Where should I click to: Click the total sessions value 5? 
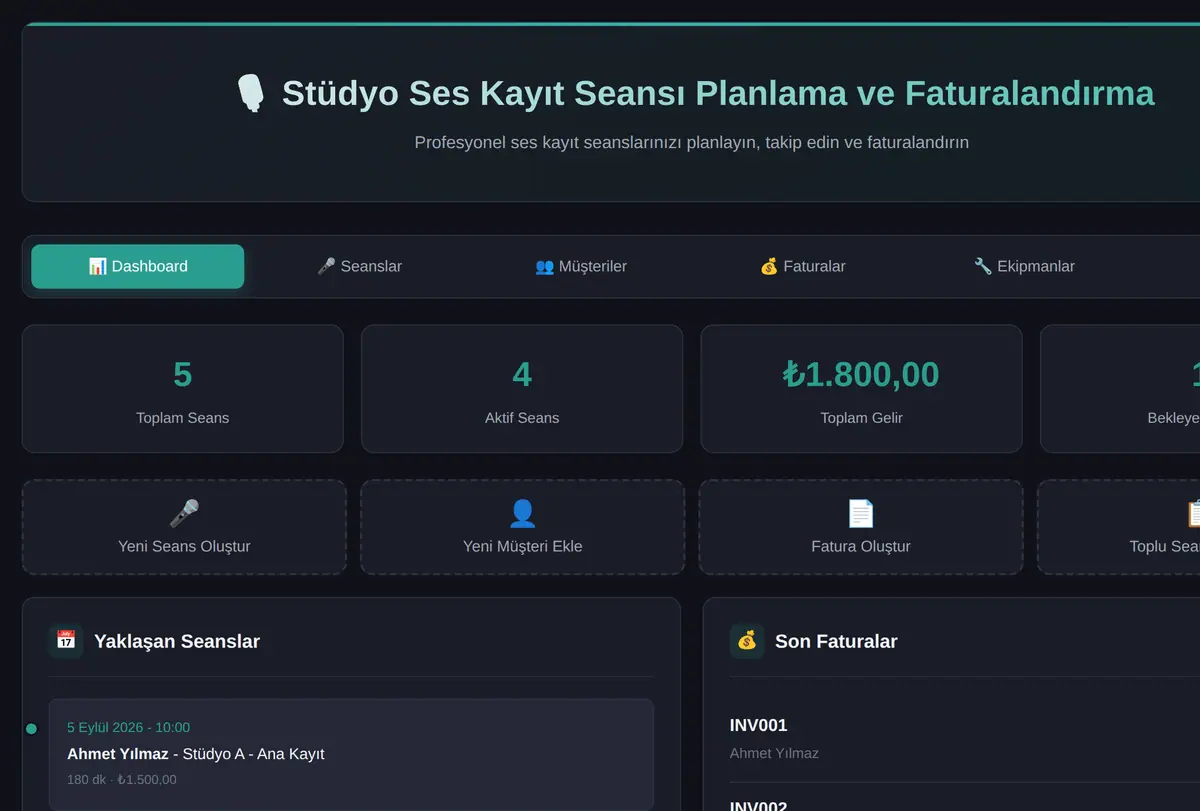[x=182, y=374]
